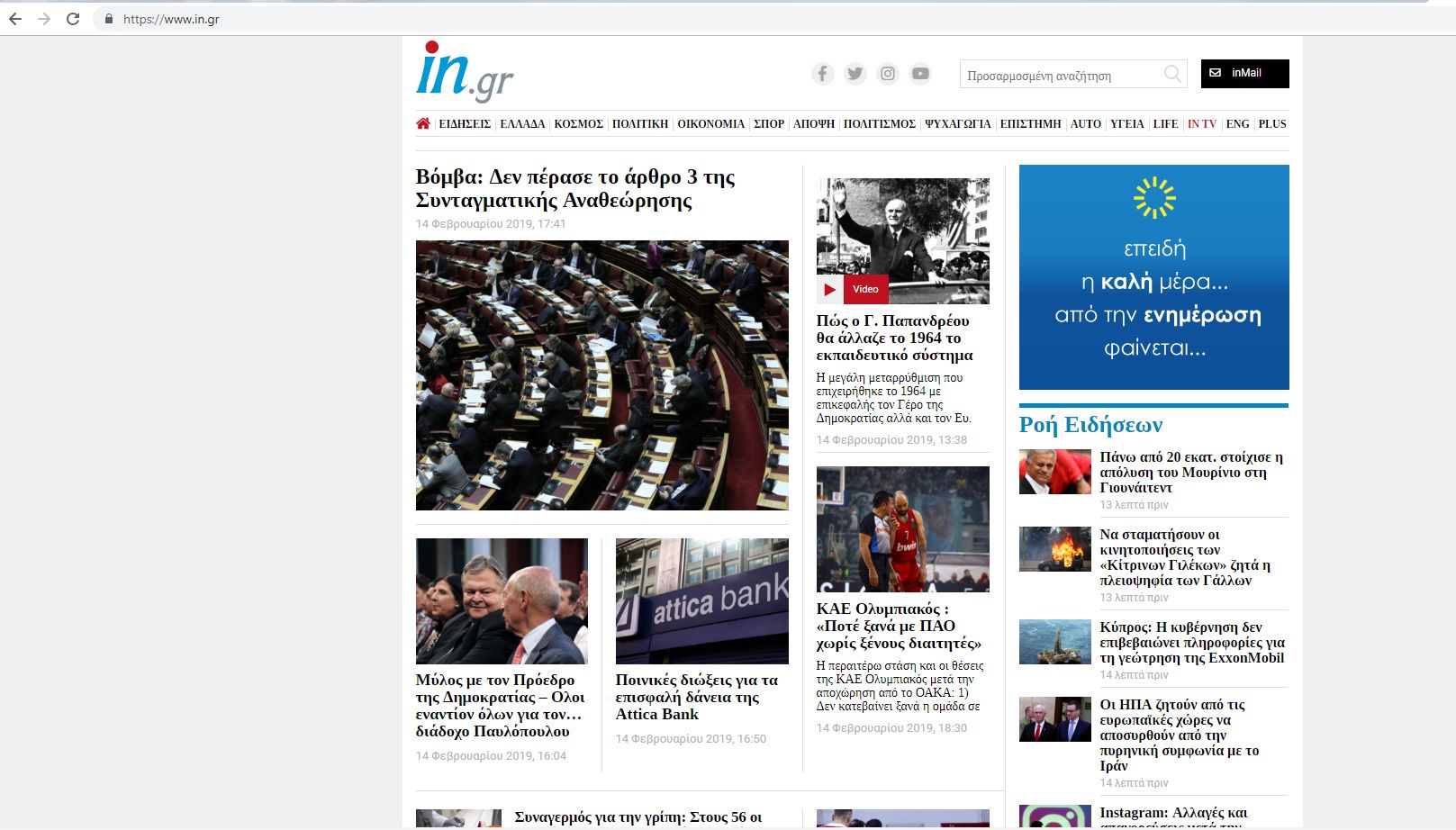
Task: Click the parliament chamber main photo
Action: [602, 375]
